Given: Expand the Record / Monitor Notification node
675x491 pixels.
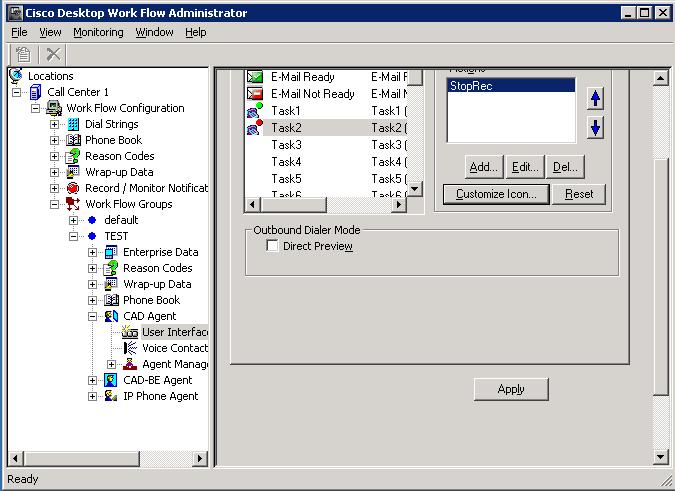Looking at the screenshot, I should pos(54,188).
